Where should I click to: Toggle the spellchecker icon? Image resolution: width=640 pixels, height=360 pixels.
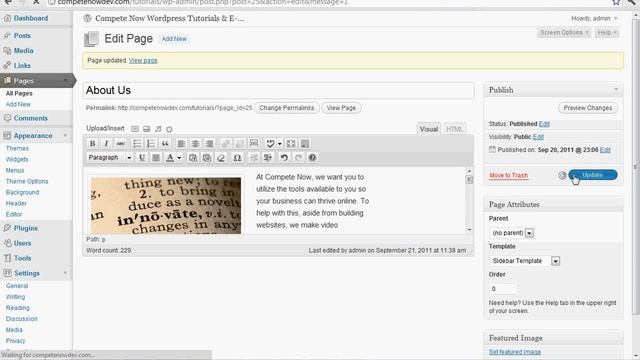point(270,144)
